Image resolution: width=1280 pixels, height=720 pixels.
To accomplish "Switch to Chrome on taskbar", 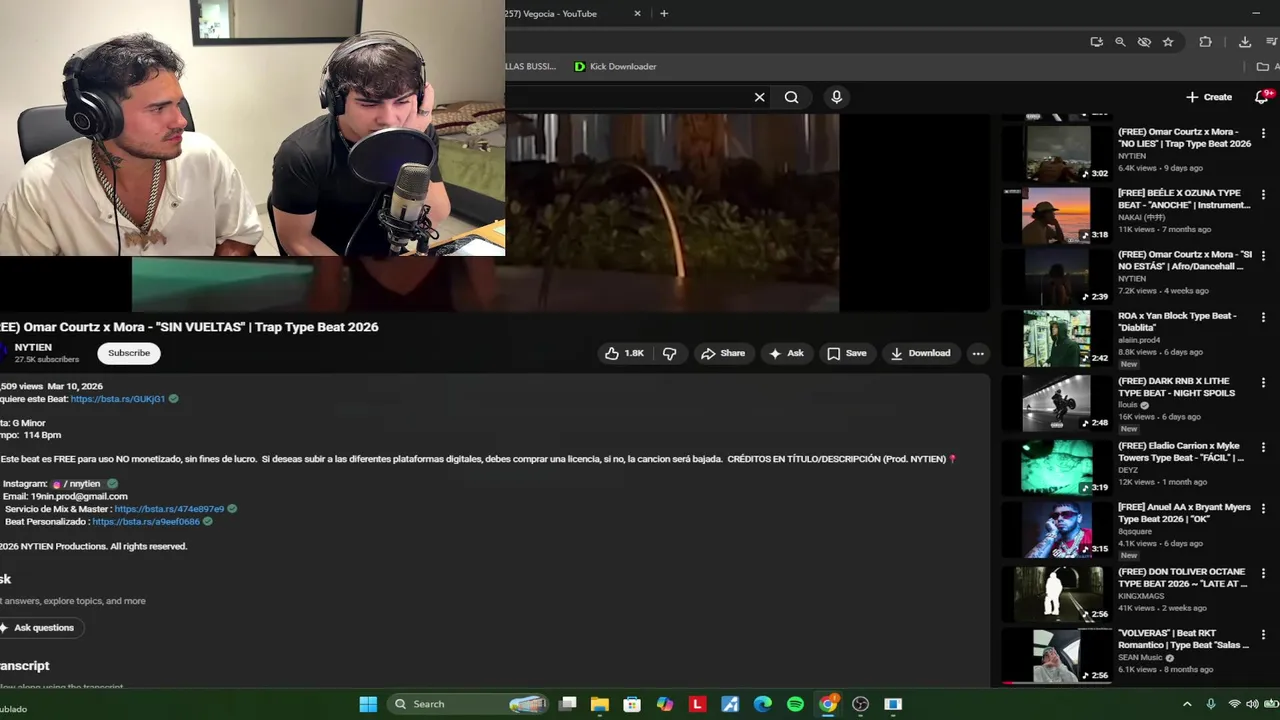I will tap(828, 704).
